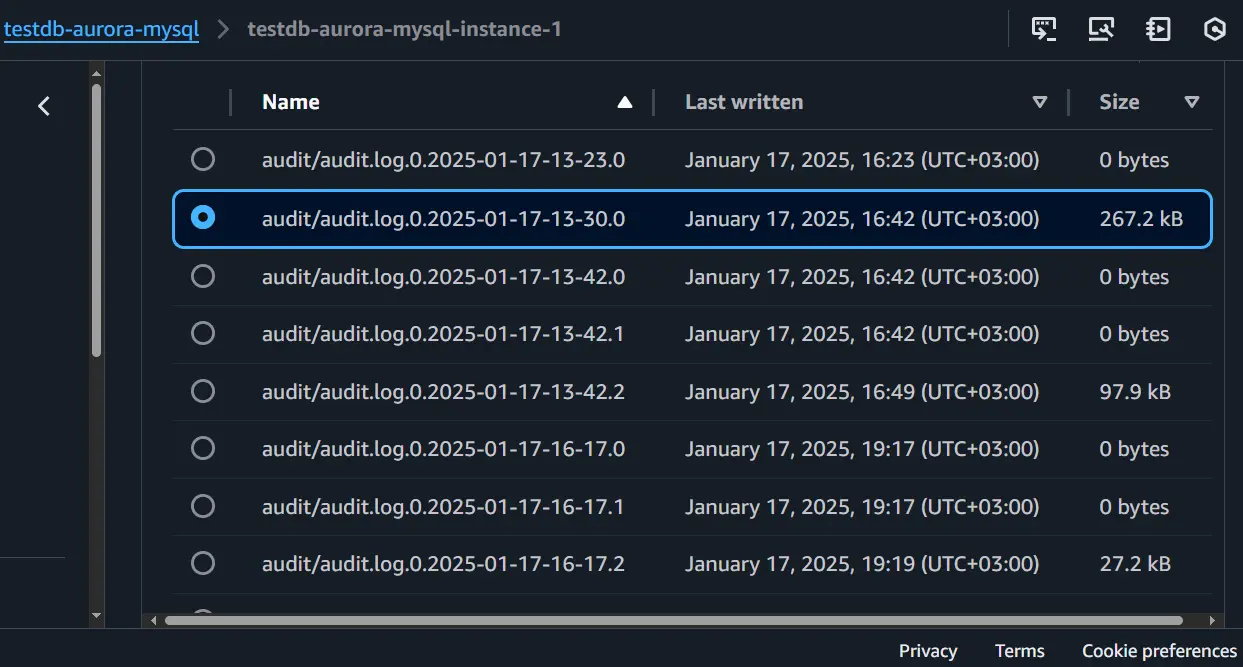This screenshot has height=667, width=1243.
Task: Click the hexagon-shaped icon in top bar
Action: 1214,29
